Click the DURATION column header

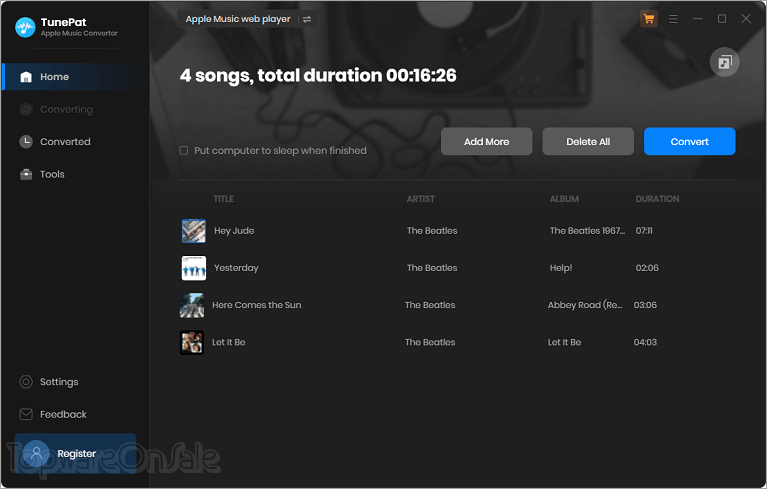(x=657, y=199)
